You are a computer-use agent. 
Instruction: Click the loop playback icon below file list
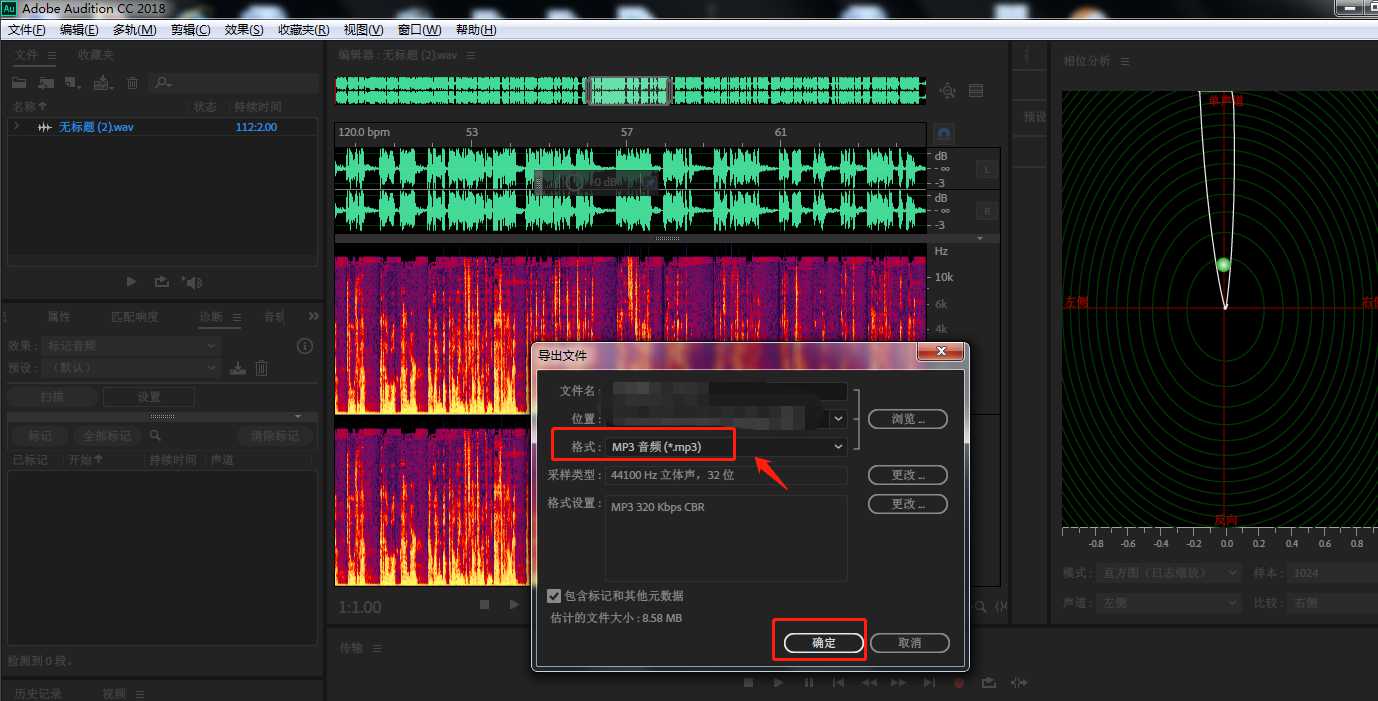coord(161,283)
